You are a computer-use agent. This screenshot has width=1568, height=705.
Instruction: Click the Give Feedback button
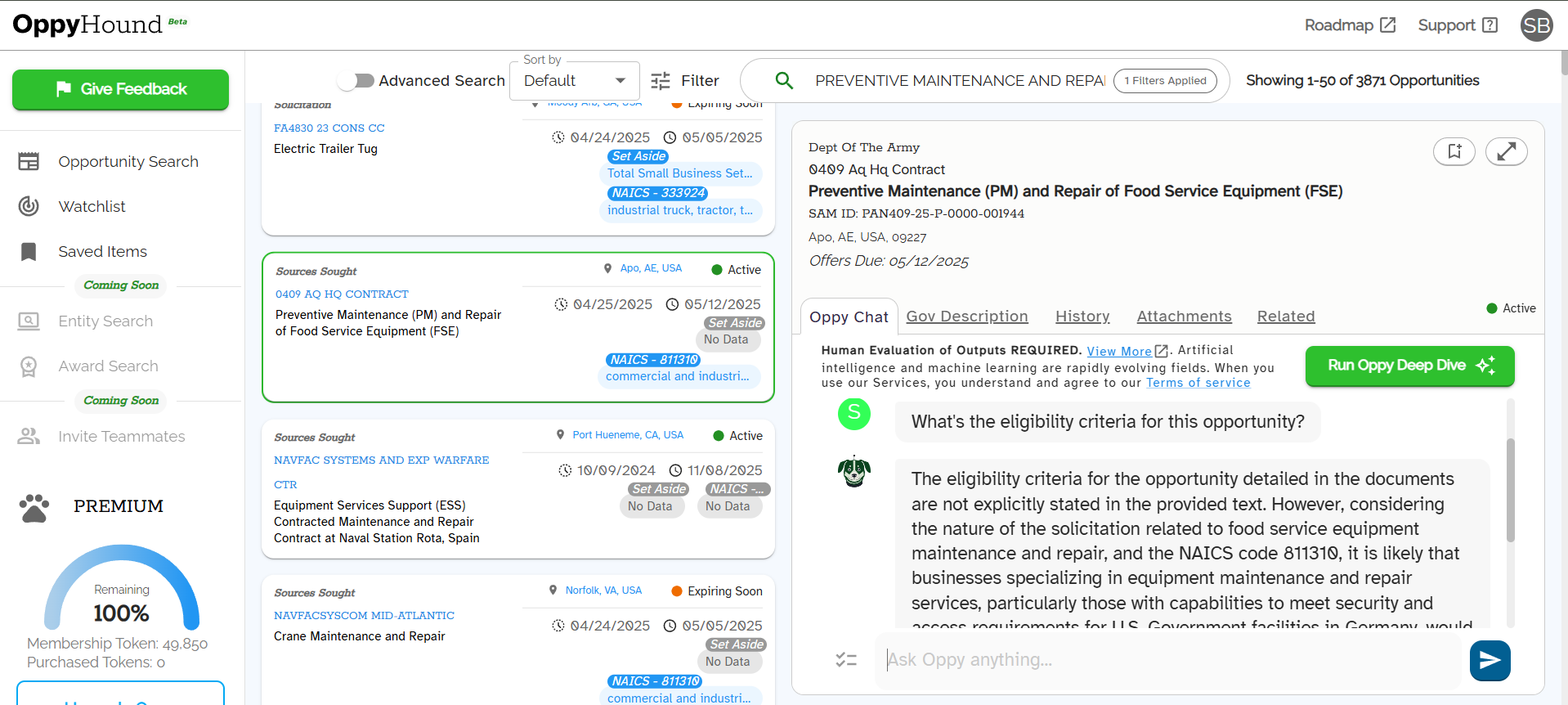pyautogui.click(x=120, y=89)
